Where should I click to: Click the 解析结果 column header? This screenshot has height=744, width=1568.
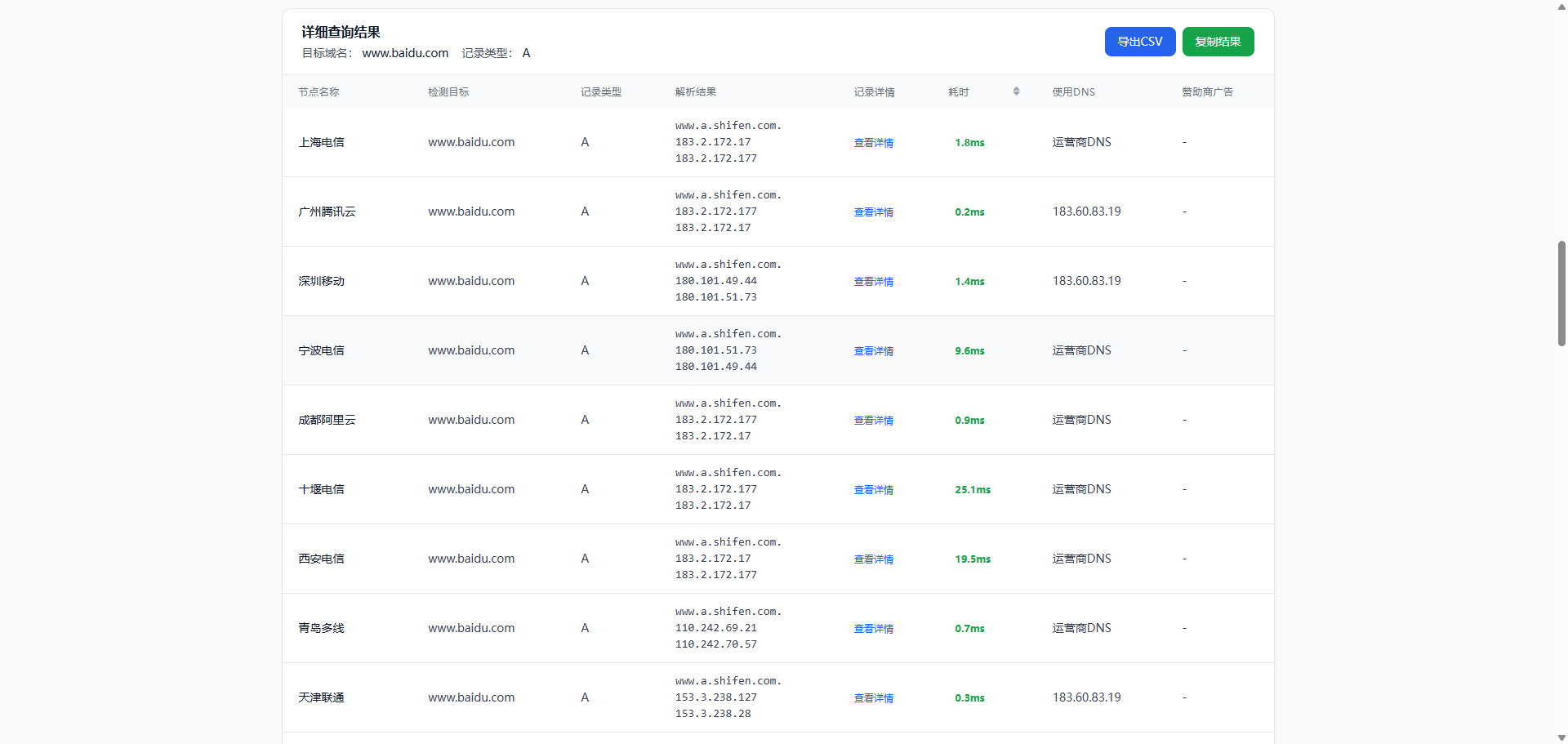(x=695, y=92)
